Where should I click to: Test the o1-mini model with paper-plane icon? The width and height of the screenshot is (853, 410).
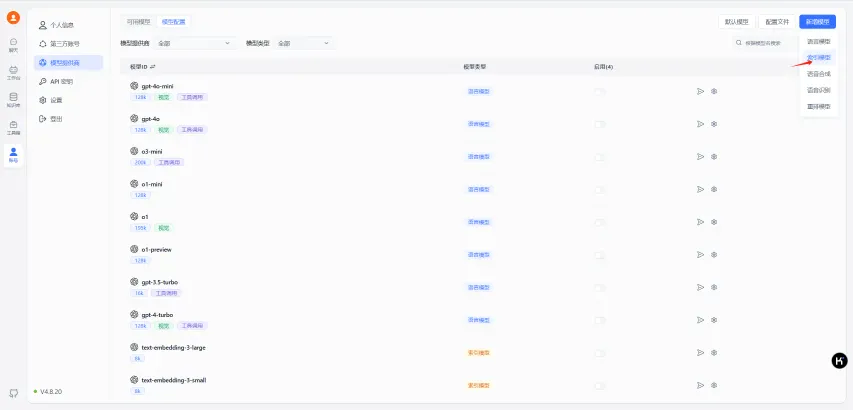[700, 189]
